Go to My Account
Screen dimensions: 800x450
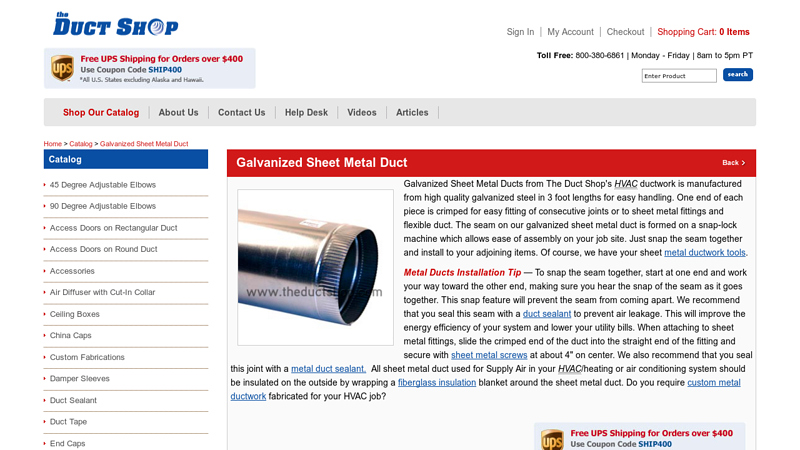570,32
